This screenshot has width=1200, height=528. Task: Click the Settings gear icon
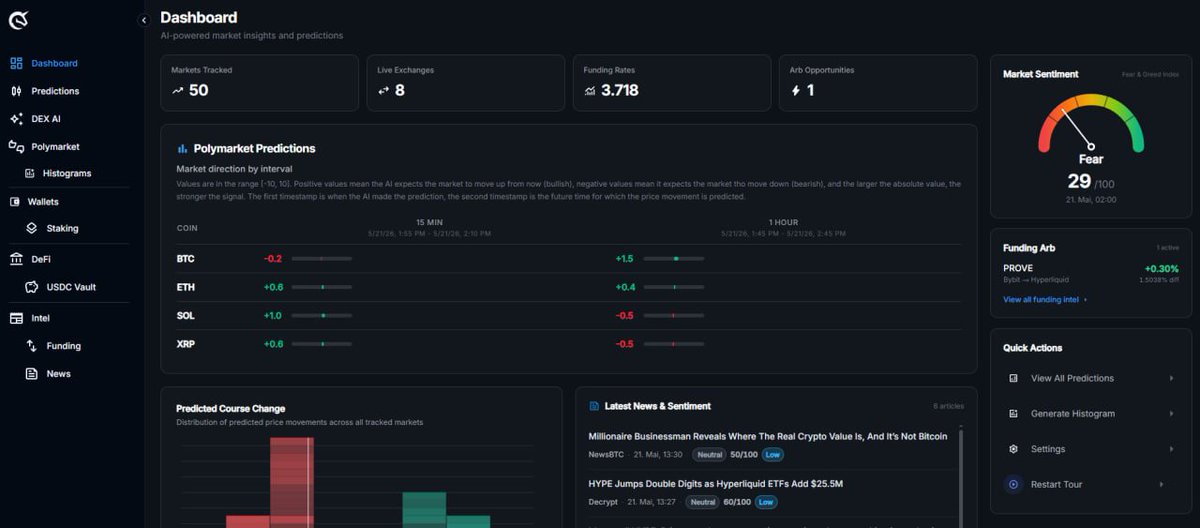coord(1013,449)
